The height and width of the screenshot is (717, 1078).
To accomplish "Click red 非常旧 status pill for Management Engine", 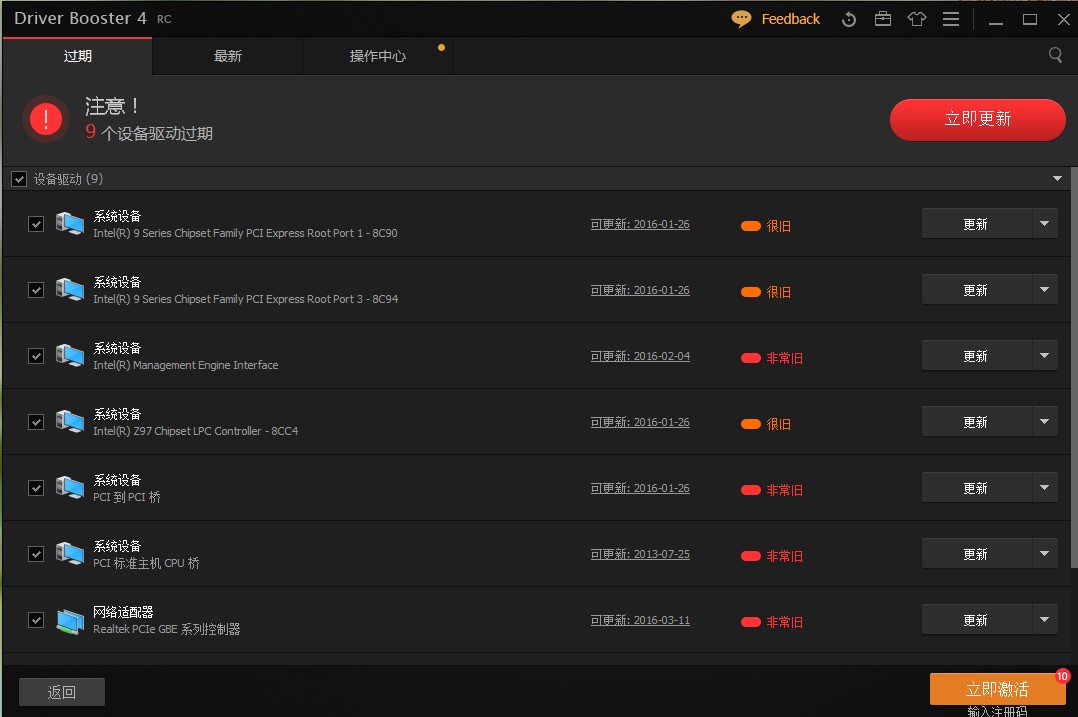I will click(750, 357).
